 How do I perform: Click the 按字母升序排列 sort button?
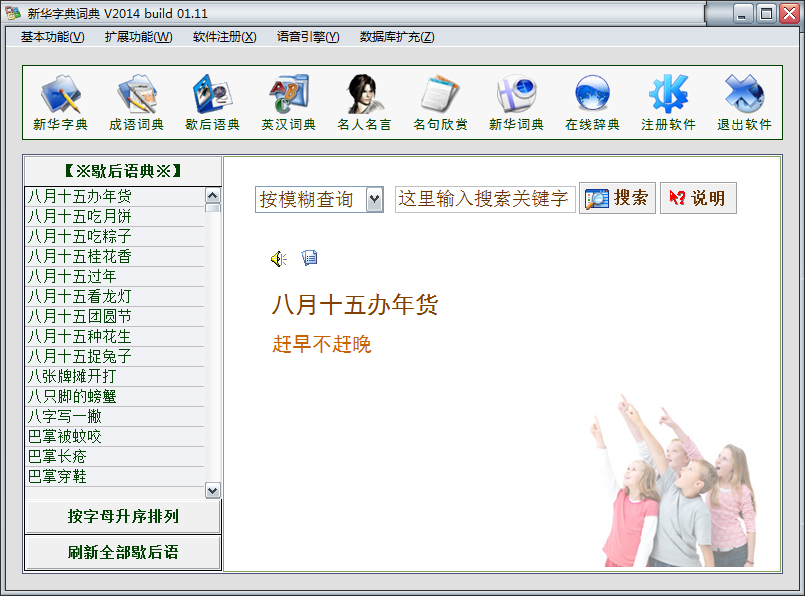click(123, 516)
